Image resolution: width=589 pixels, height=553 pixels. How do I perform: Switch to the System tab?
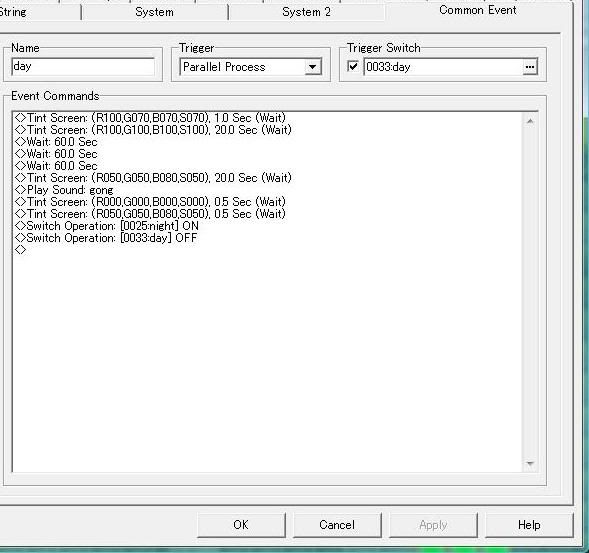tap(154, 12)
